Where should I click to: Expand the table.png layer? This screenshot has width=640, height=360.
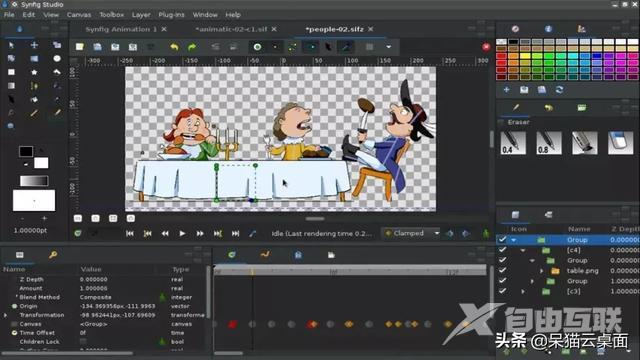tap(542, 271)
